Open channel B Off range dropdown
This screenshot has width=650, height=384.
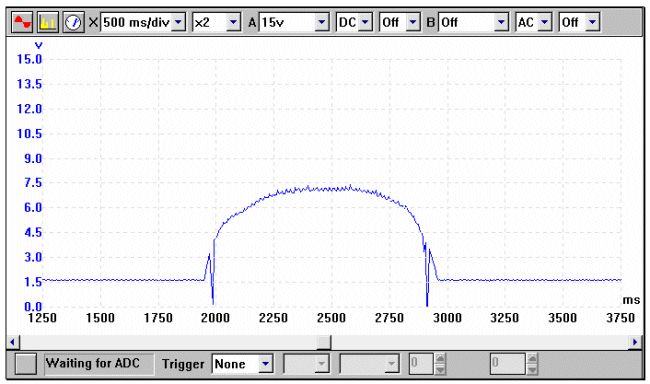501,22
